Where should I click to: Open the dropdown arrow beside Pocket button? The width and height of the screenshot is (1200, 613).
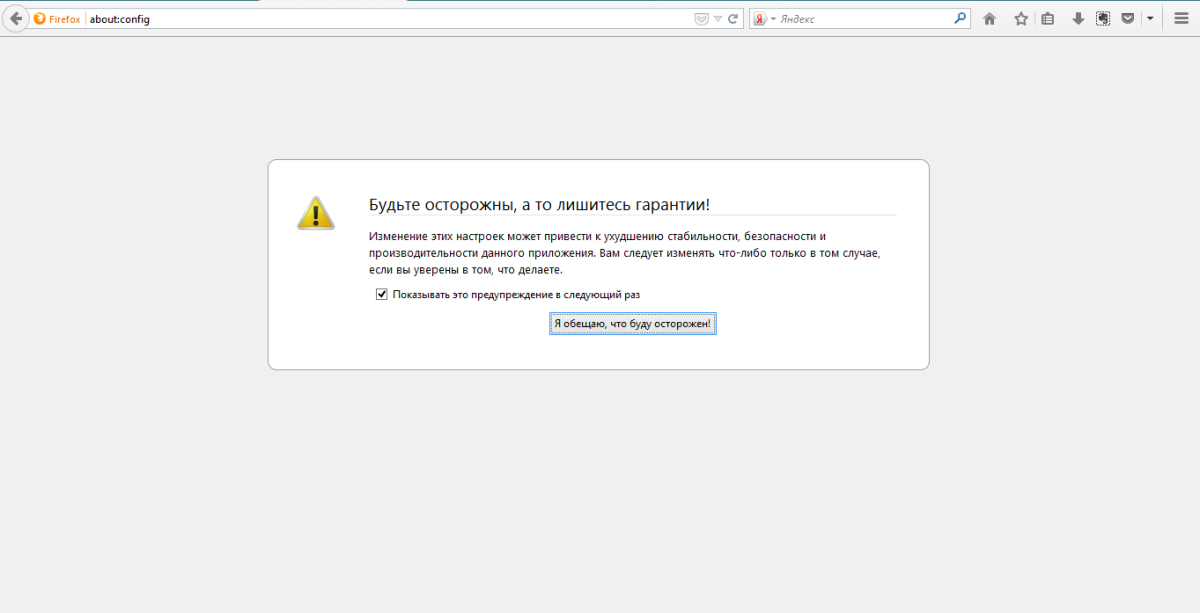coord(1150,19)
